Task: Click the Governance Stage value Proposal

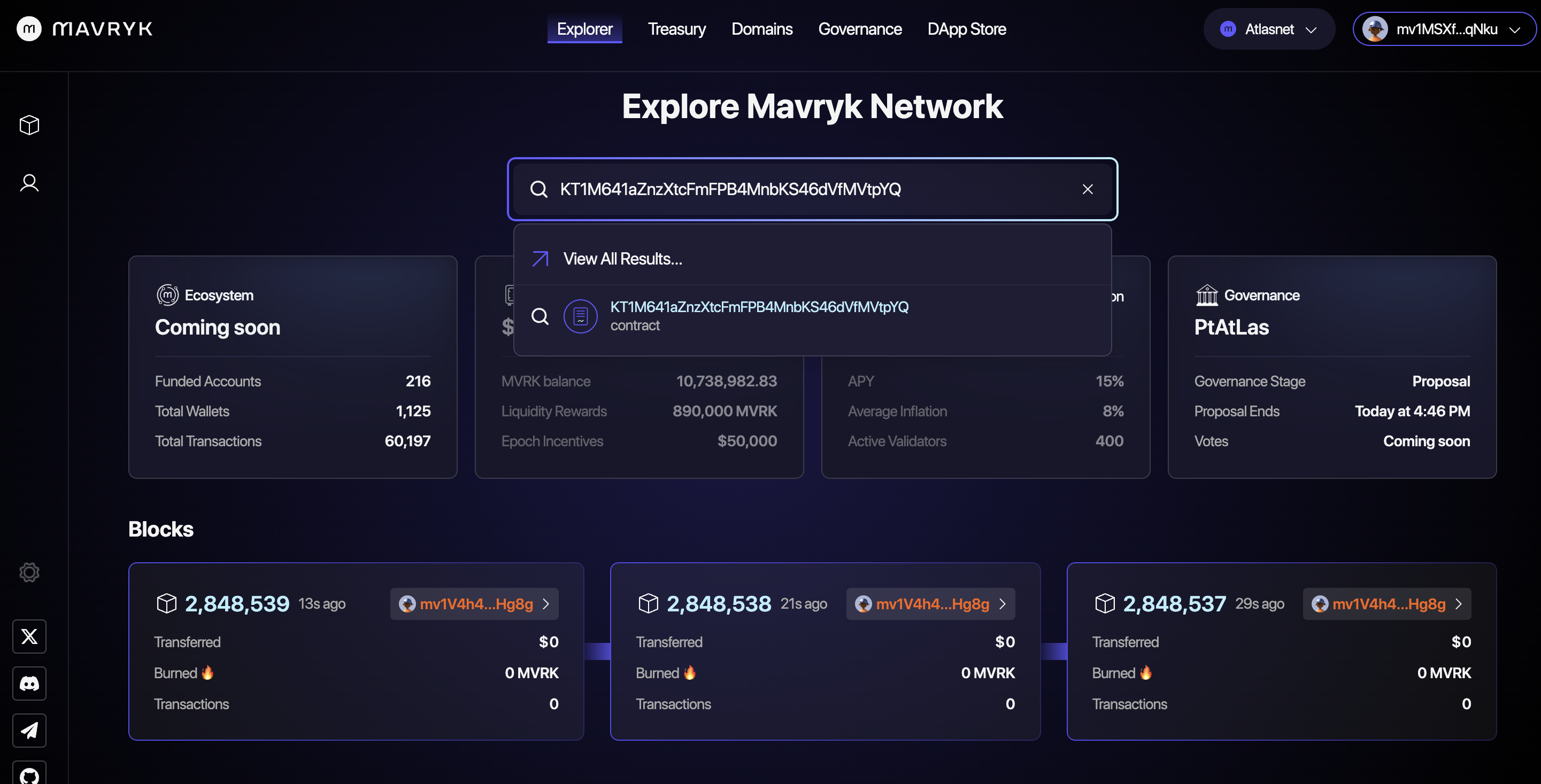Action: [x=1441, y=381]
